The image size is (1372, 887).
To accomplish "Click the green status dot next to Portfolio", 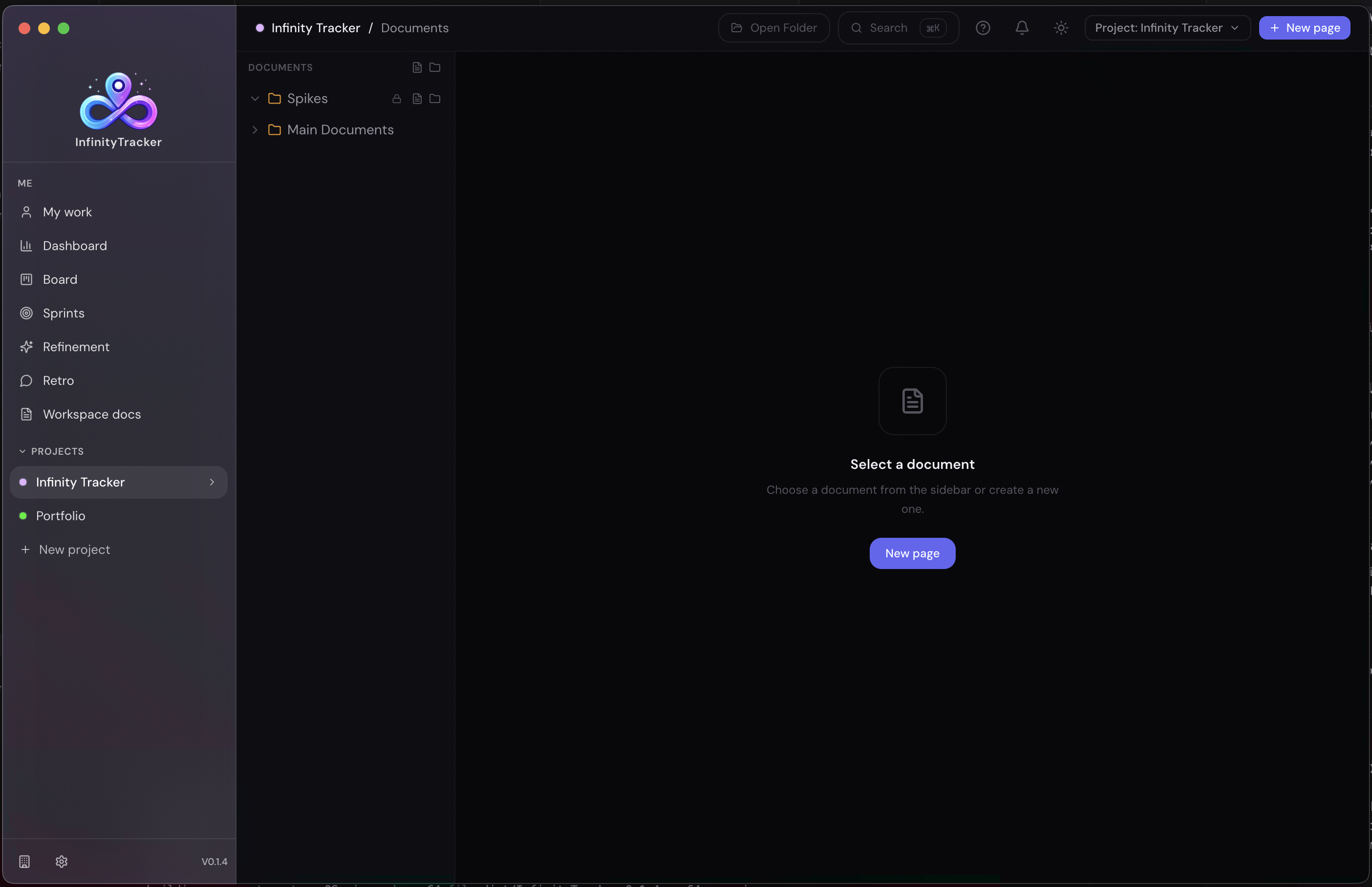I will click(22, 515).
